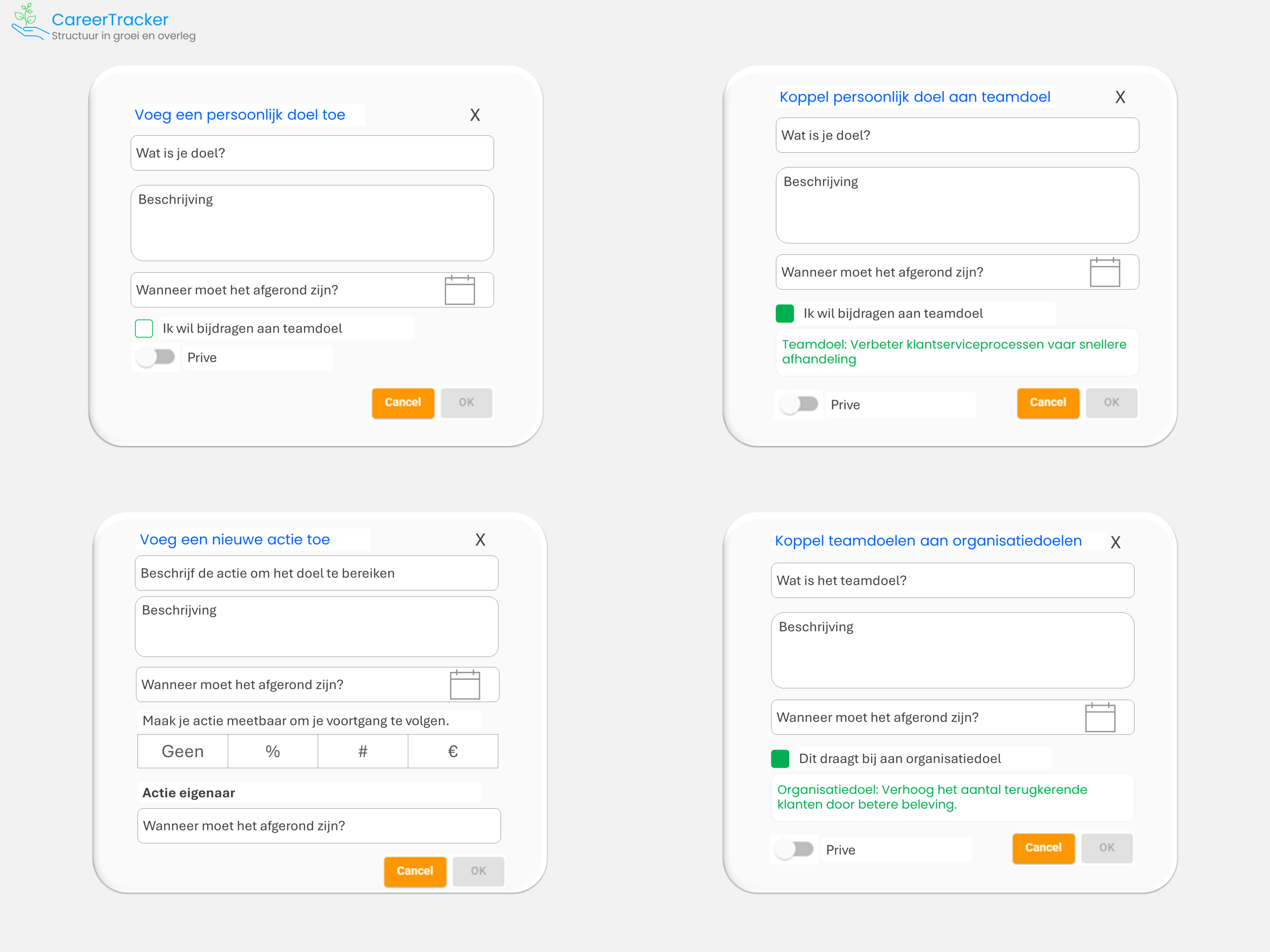Viewport: 1270px width, 952px height.
Task: Confirm OK in Koppel persoonlijk doel dialog
Action: click(1112, 403)
